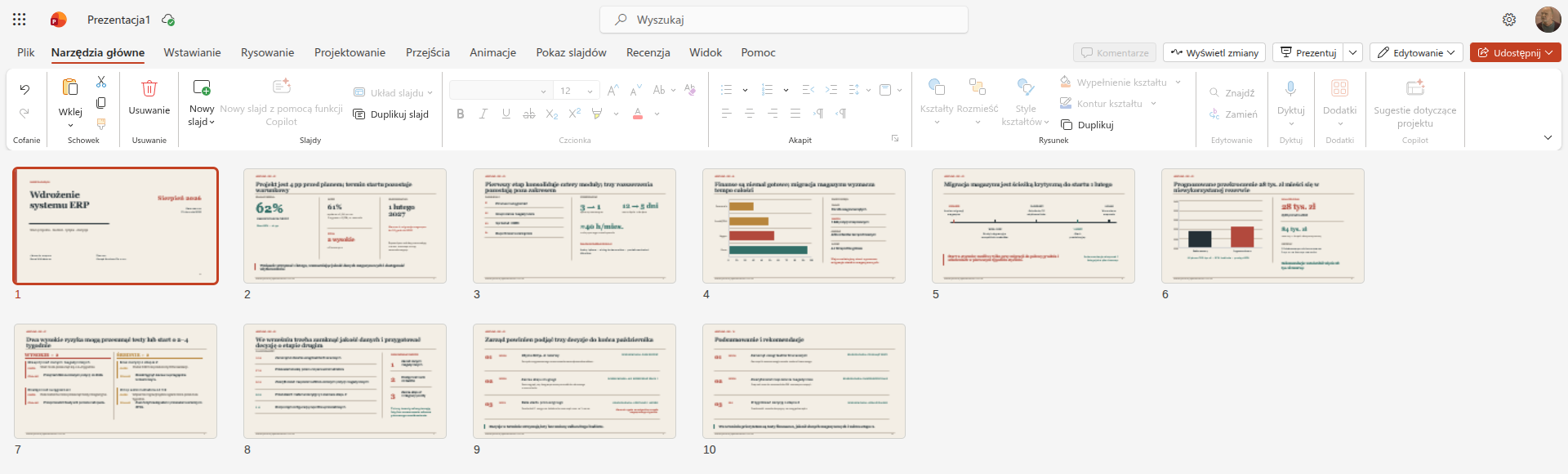Switch to the Projektowanie tab
The width and height of the screenshot is (1568, 474).
(350, 52)
